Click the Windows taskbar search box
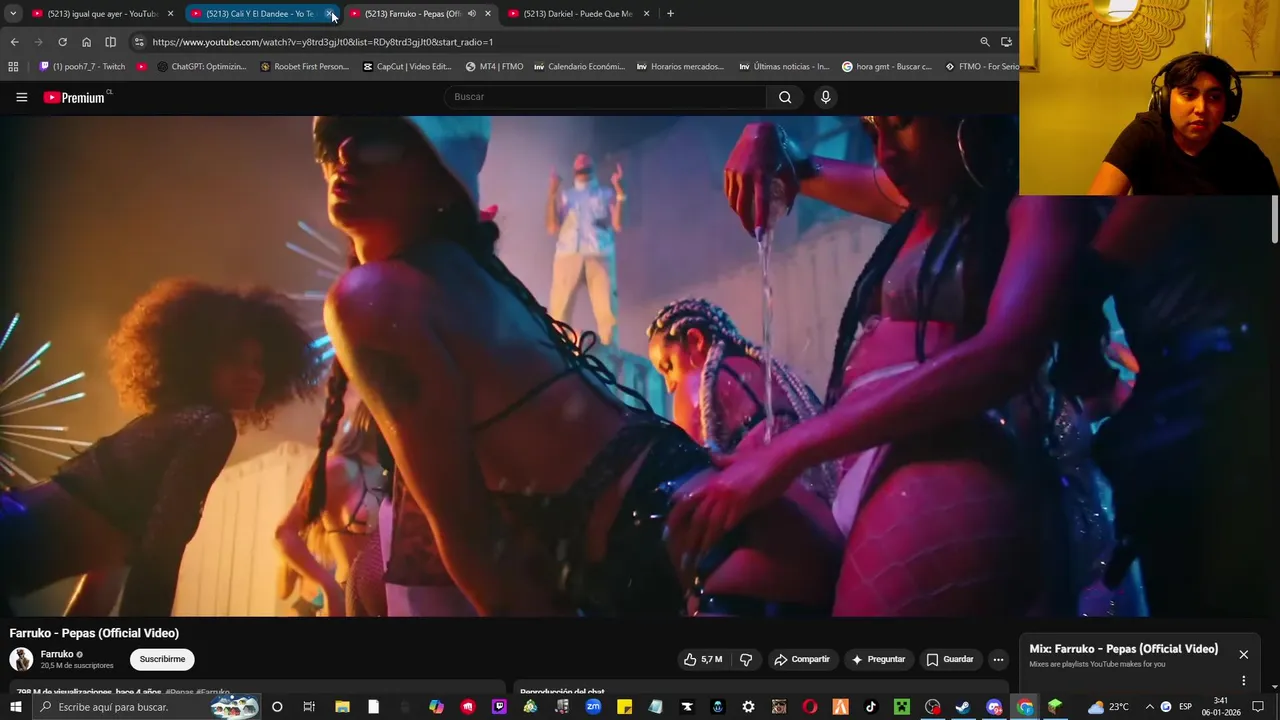This screenshot has width=1280, height=720. (146, 707)
